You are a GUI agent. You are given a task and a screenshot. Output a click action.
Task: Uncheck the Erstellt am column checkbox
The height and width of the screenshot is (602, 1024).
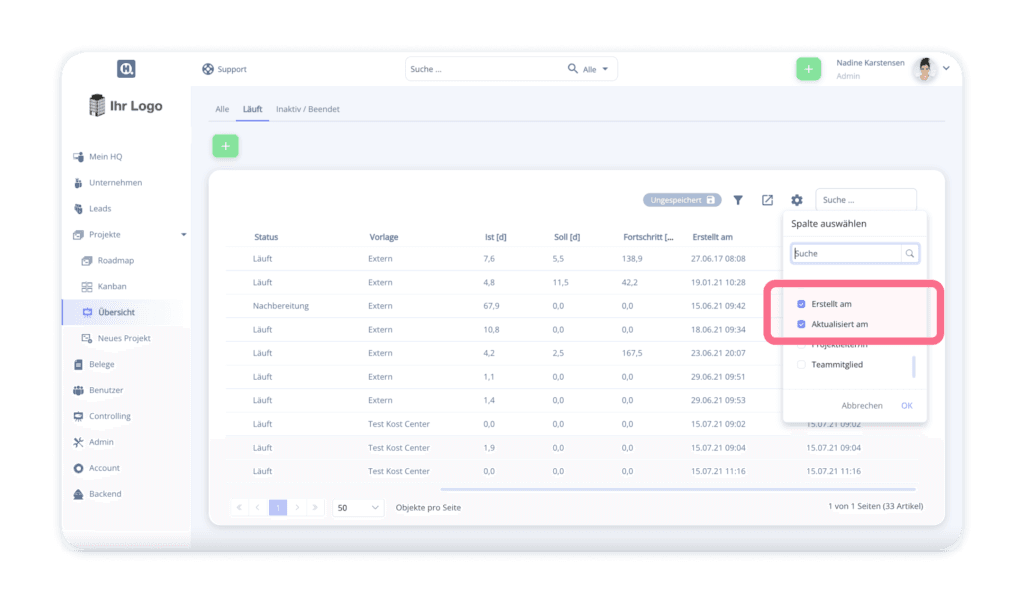pos(801,304)
